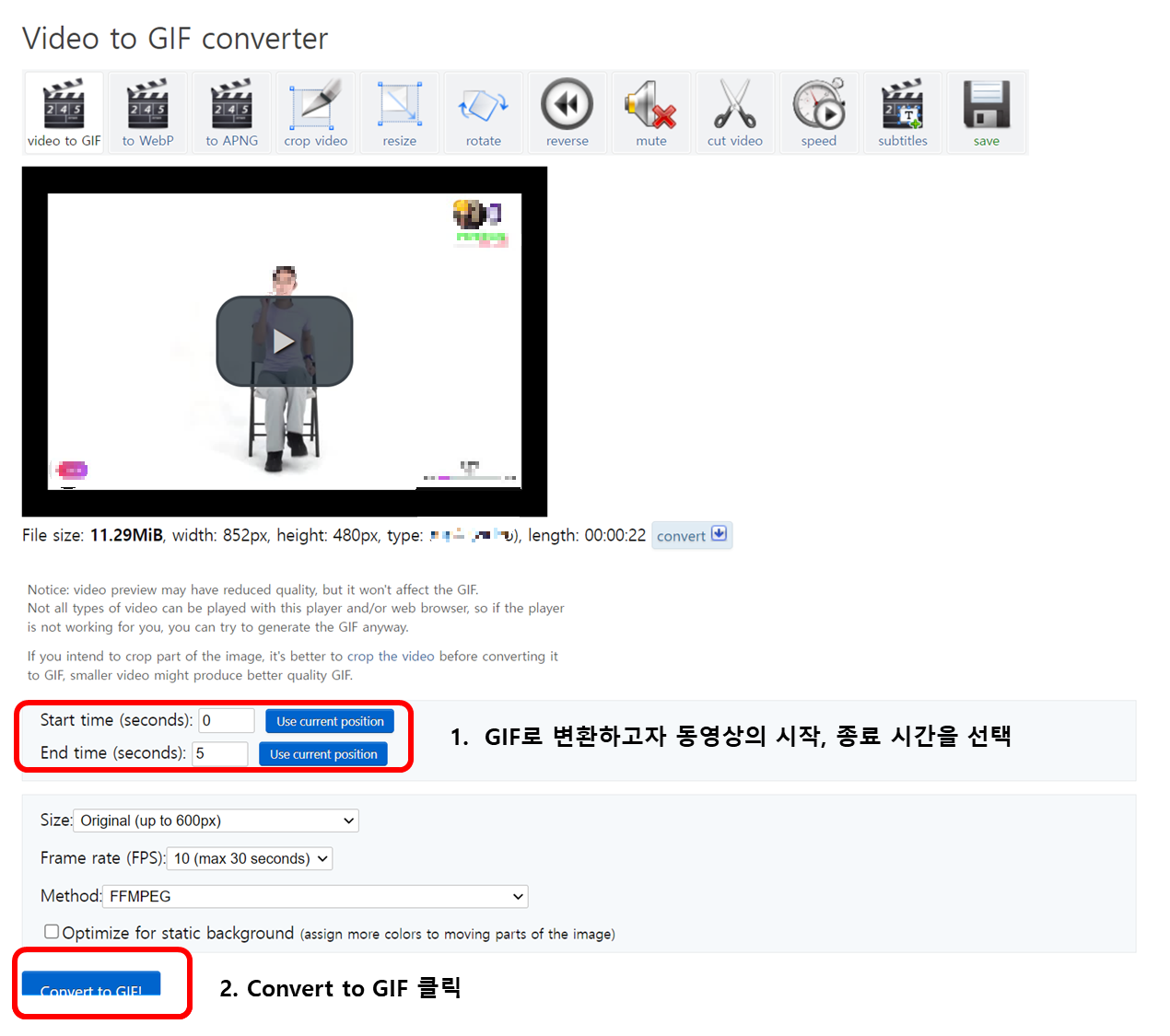The image size is (1170, 1036).
Task: Select the resize tool
Action: click(399, 111)
